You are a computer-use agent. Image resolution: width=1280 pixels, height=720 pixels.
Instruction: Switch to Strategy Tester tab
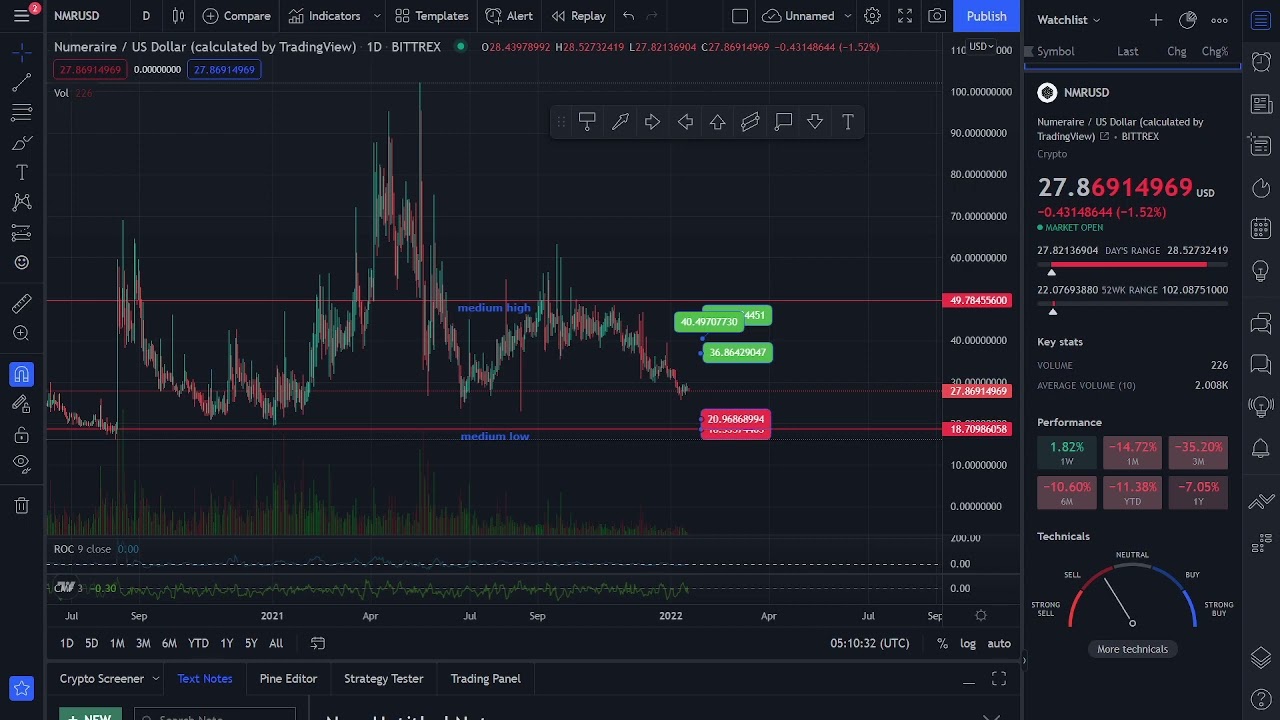pyautogui.click(x=383, y=679)
